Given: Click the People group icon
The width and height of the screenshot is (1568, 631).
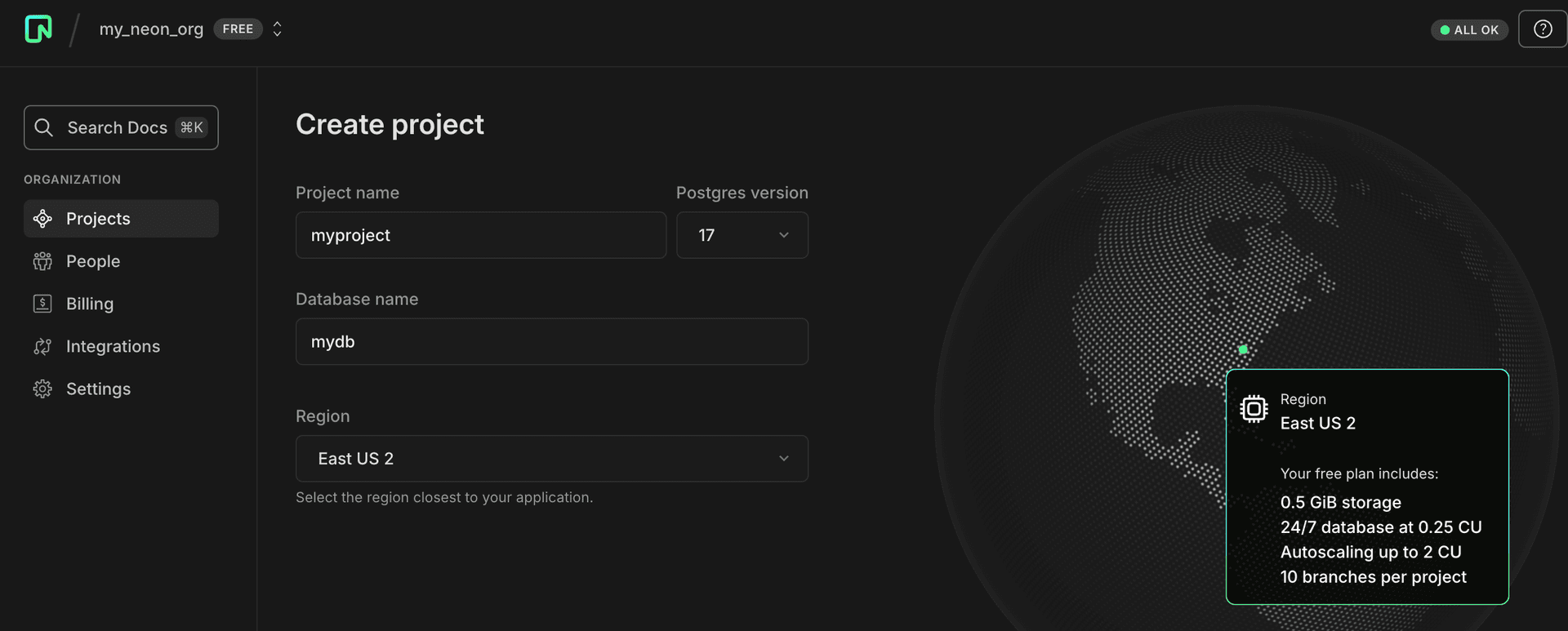Looking at the screenshot, I should [x=42, y=261].
